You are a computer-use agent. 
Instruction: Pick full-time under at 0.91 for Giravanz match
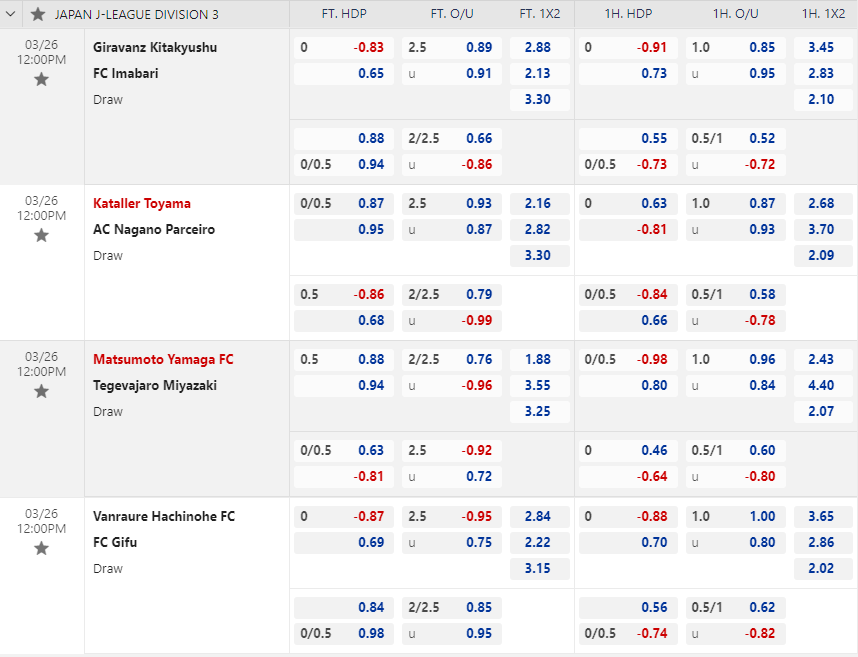451,74
